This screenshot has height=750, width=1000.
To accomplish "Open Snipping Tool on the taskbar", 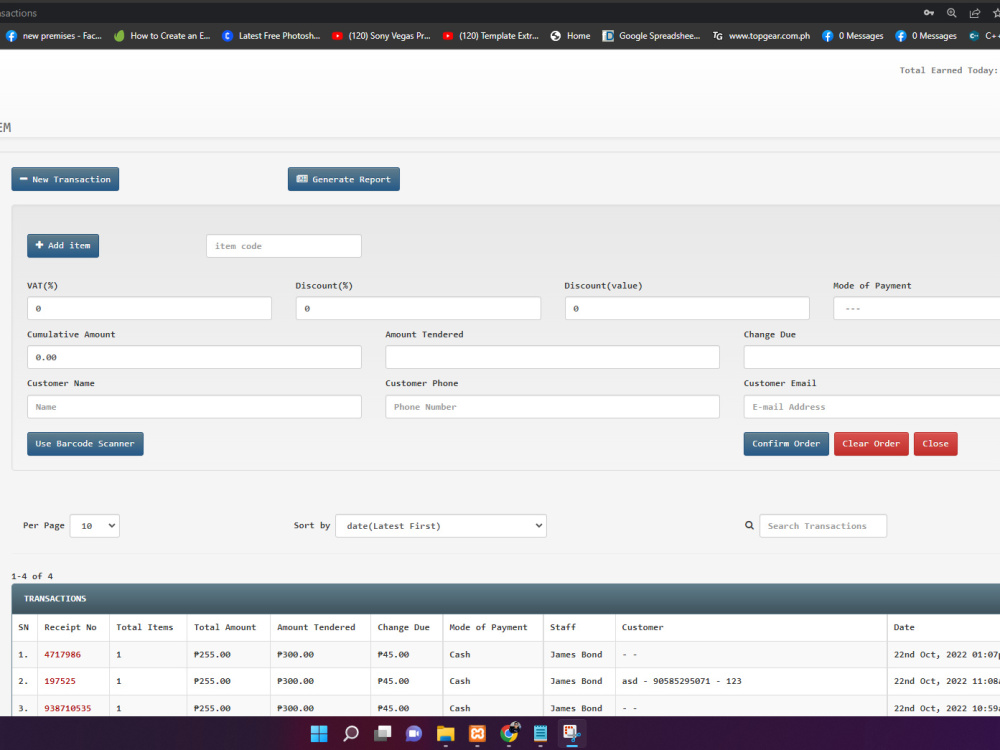I will point(571,733).
